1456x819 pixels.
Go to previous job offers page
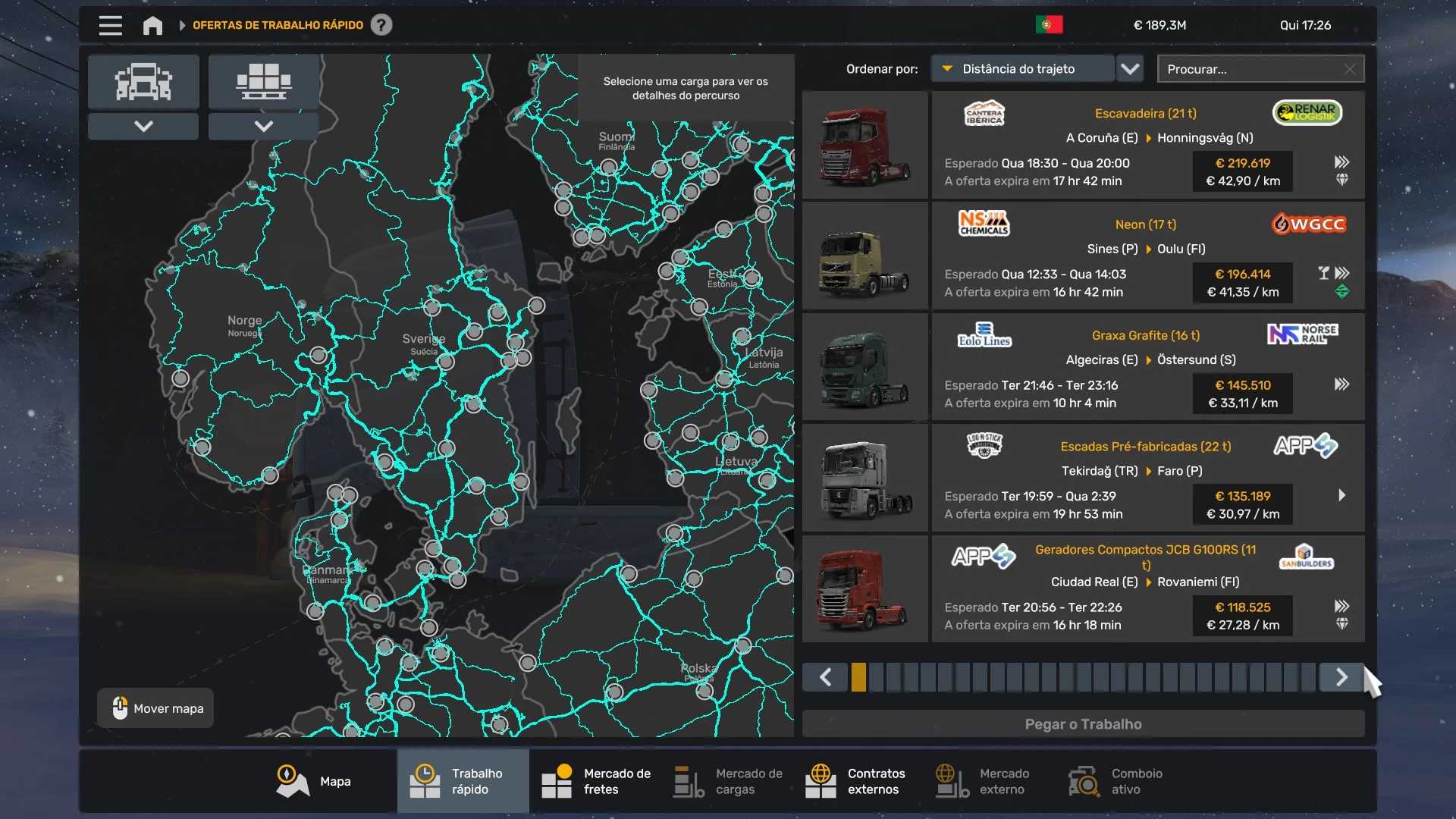826,677
